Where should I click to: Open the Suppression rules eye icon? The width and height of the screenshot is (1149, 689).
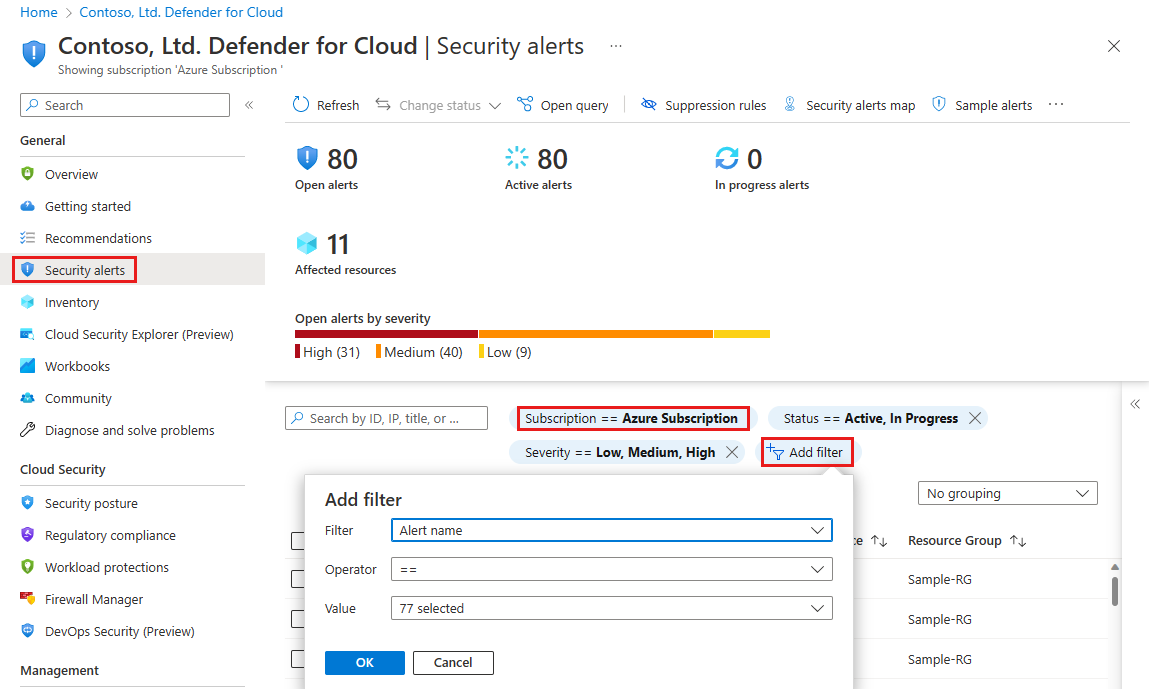tap(649, 105)
